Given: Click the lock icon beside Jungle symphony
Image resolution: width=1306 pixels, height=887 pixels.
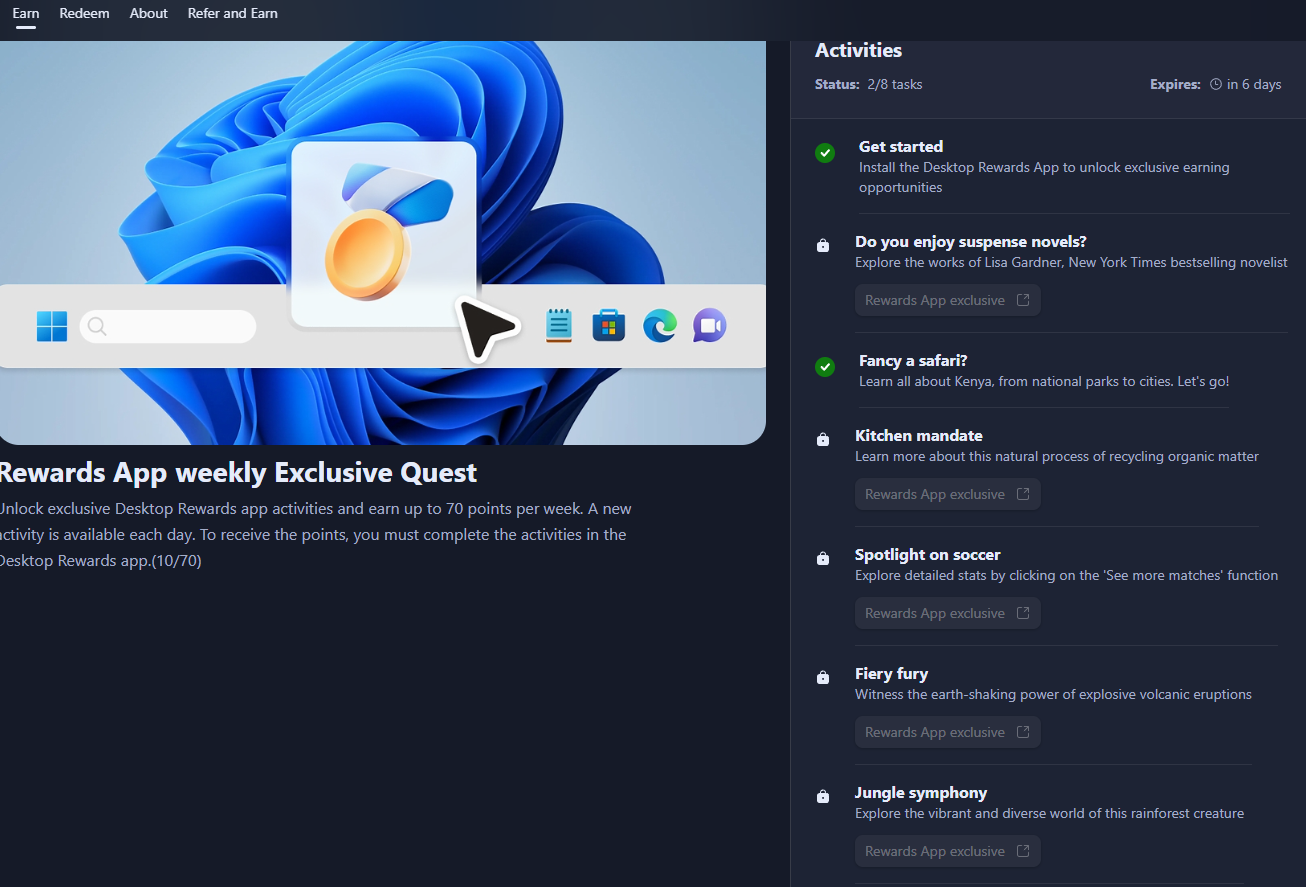Looking at the screenshot, I should 823,796.
